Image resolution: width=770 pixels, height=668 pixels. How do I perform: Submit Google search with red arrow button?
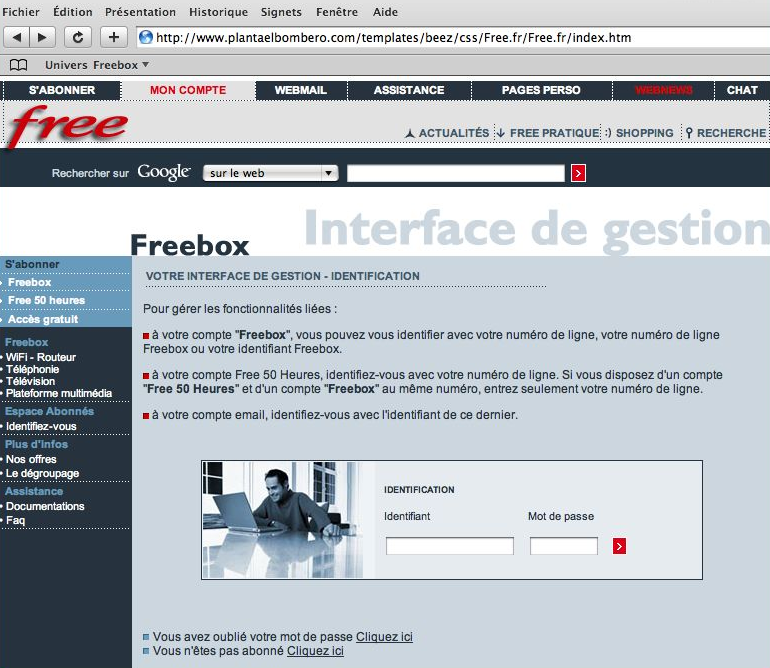(578, 173)
